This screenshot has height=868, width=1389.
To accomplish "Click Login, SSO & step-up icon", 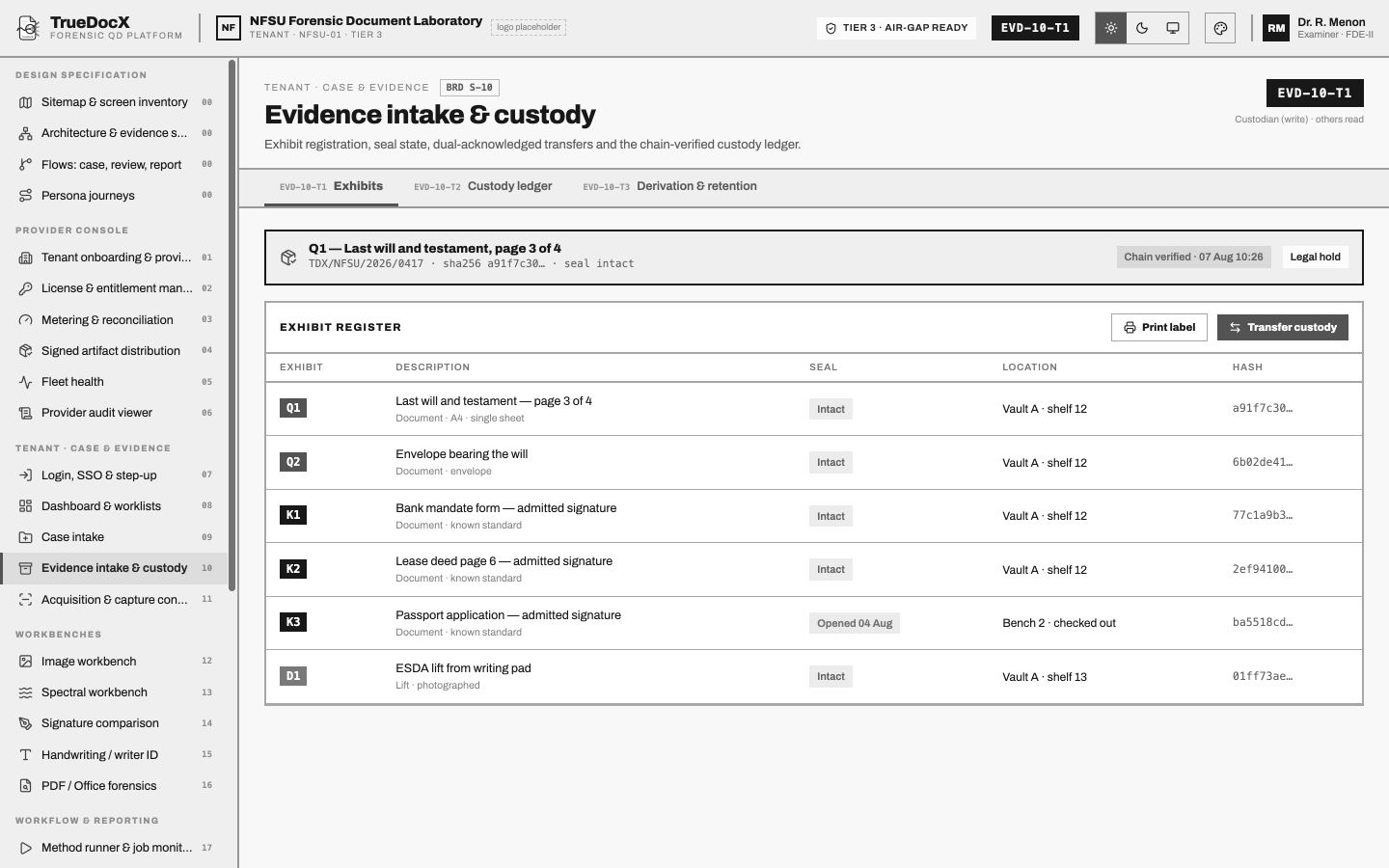I will (x=25, y=475).
